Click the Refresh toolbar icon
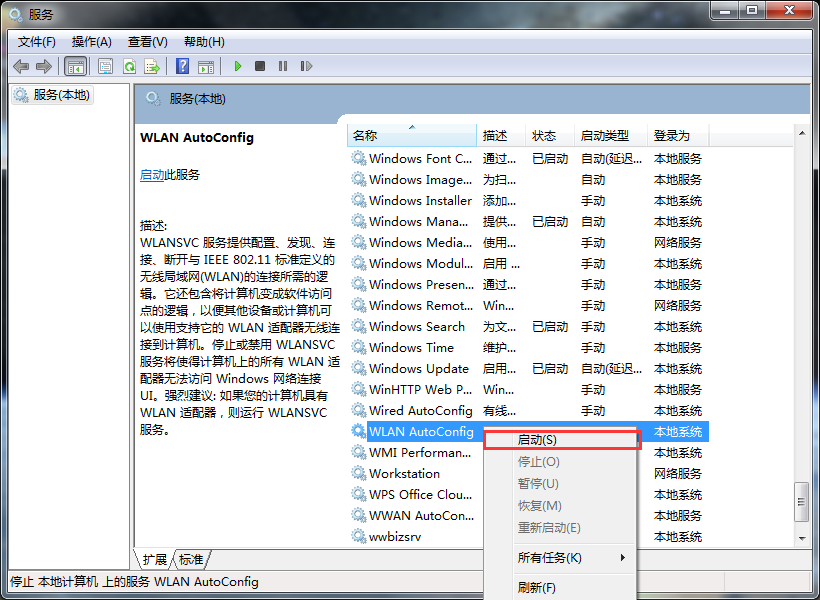This screenshot has height=600, width=820. pyautogui.click(x=129, y=66)
